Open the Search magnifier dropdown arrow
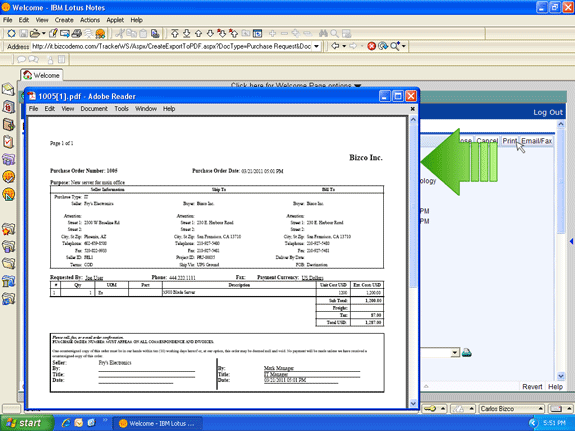 pos(404,46)
